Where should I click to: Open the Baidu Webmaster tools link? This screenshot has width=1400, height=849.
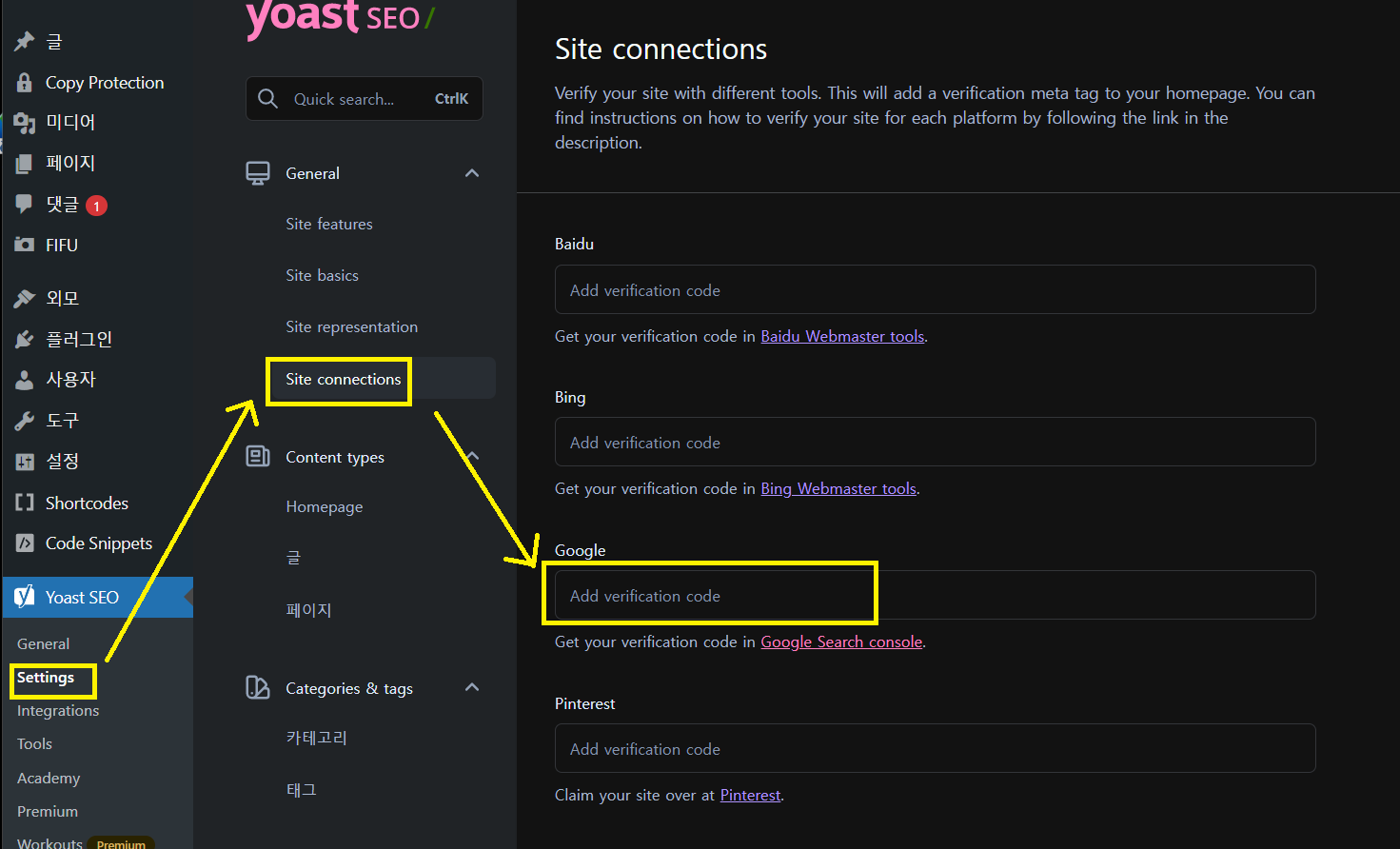[x=842, y=336]
